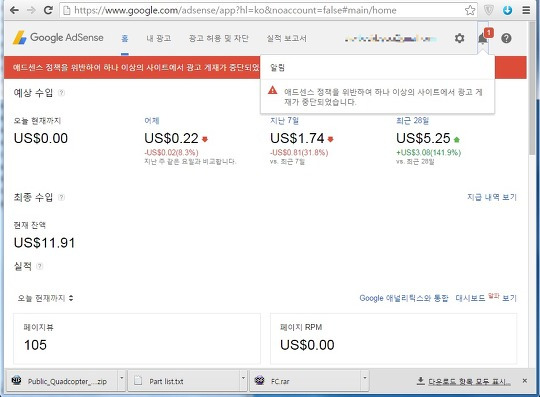This screenshot has width=540, height=397.
Task: Click the Google AdSense logo
Action: tap(58, 38)
